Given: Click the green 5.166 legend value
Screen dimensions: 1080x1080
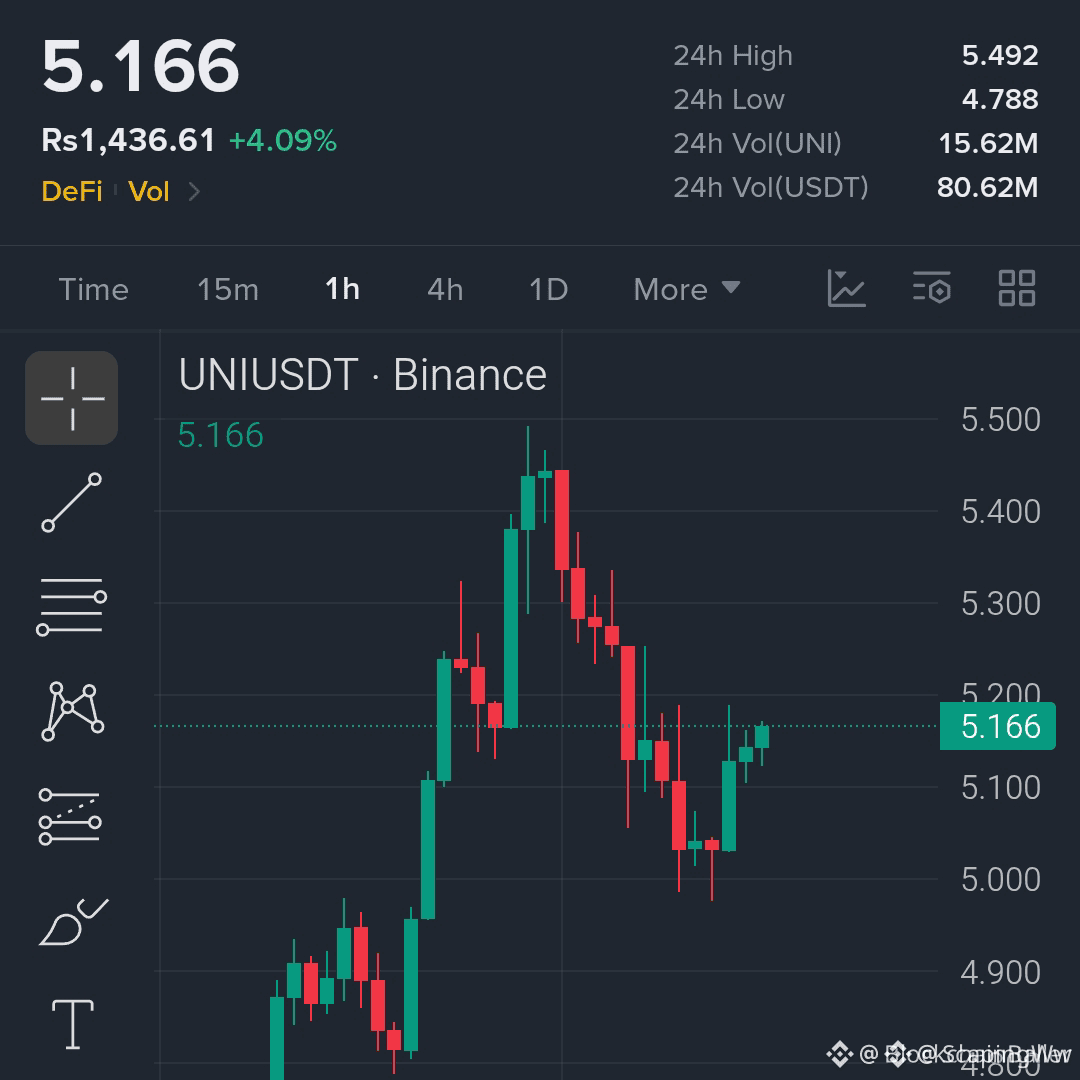Looking at the screenshot, I should tap(220, 435).
